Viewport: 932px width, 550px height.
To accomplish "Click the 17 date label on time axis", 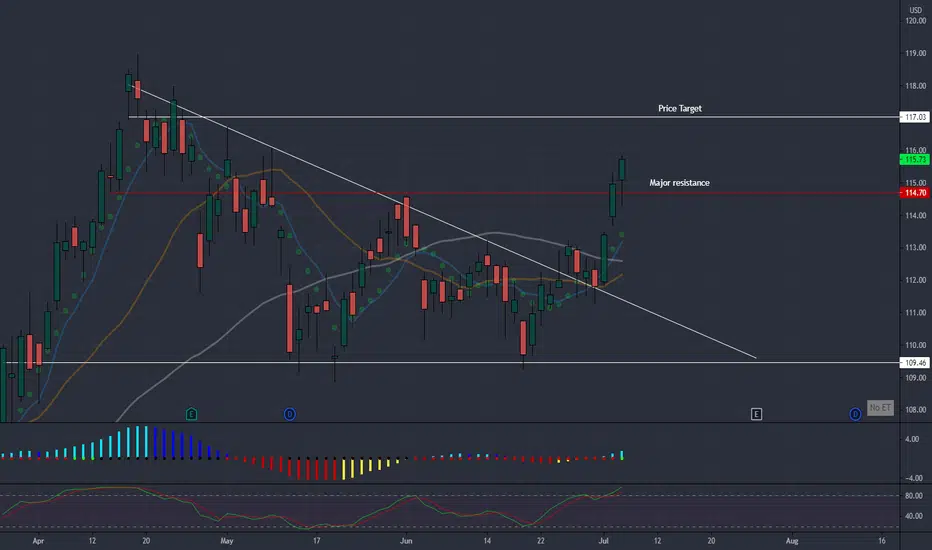I will (316, 541).
